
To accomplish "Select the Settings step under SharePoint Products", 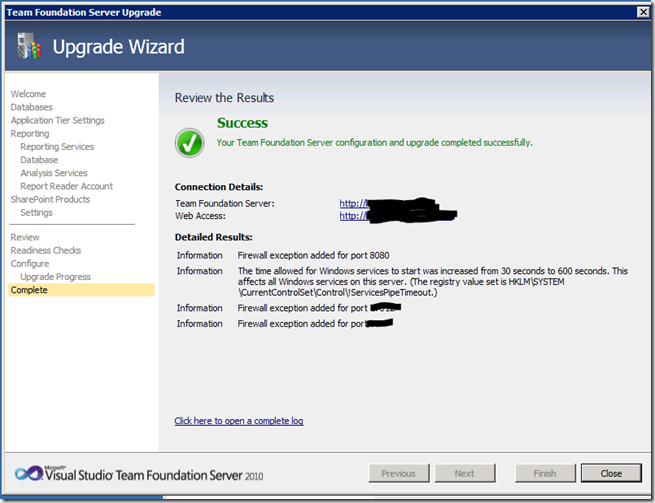I will point(36,213).
